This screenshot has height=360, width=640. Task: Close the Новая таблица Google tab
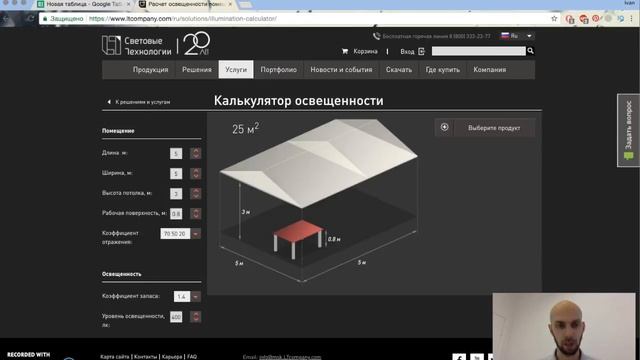tap(128, 4)
